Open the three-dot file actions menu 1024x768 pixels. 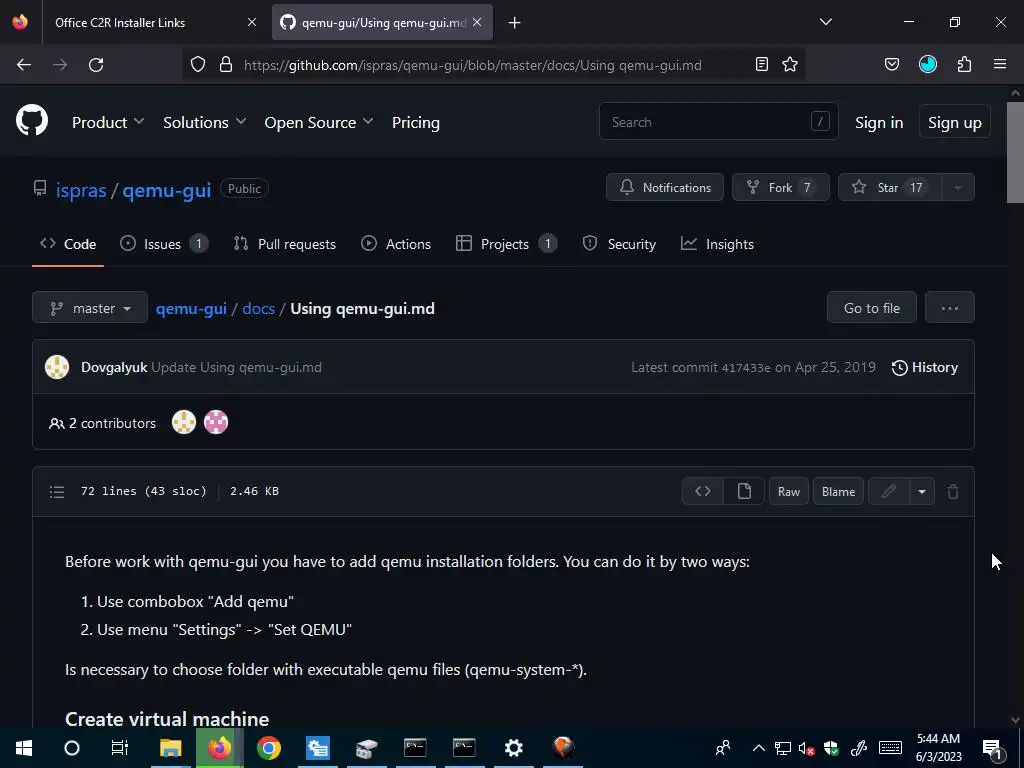950,308
